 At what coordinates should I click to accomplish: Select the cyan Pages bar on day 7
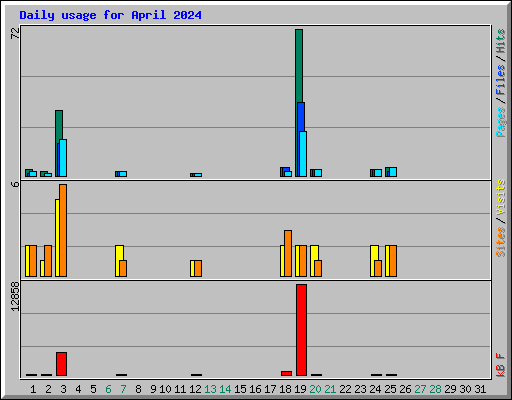(123, 174)
